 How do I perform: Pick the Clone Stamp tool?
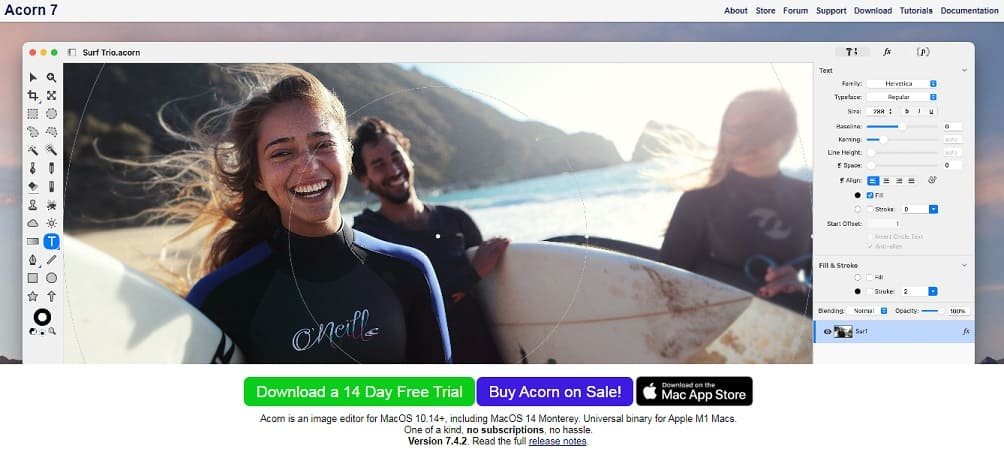pyautogui.click(x=33, y=204)
